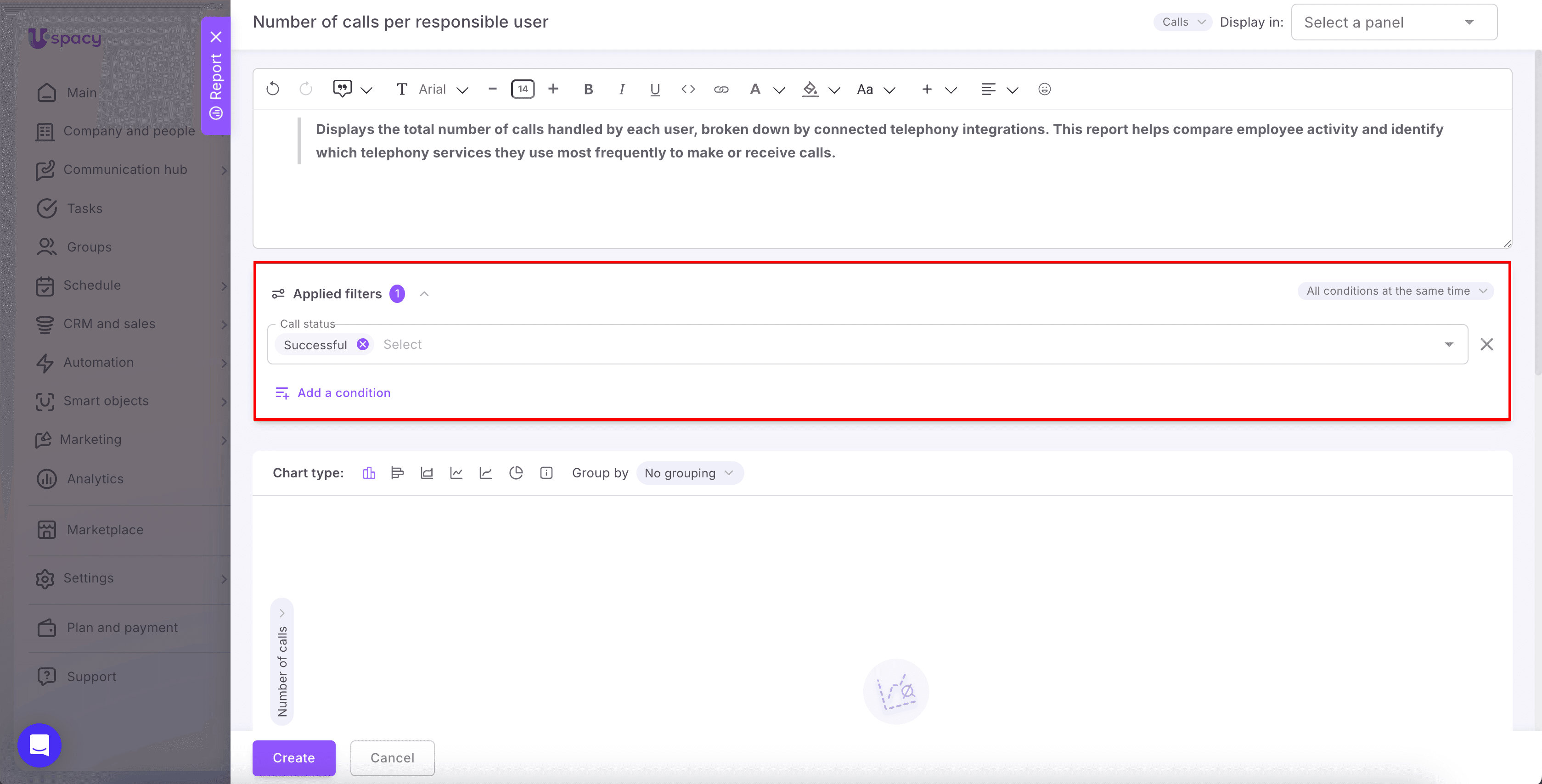Open the chat support bubble button
Image resolution: width=1542 pixels, height=784 pixels.
click(x=39, y=745)
